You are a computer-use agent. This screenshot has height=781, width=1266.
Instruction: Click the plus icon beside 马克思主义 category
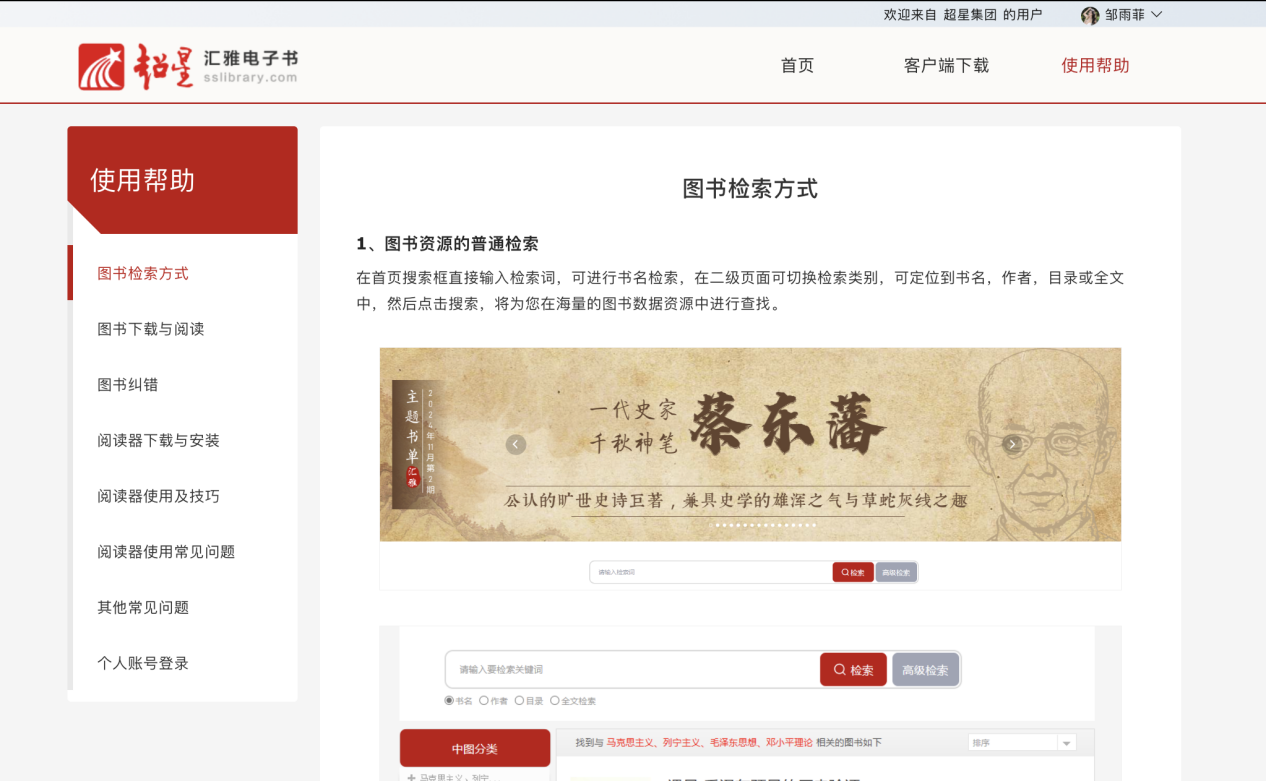(x=411, y=777)
